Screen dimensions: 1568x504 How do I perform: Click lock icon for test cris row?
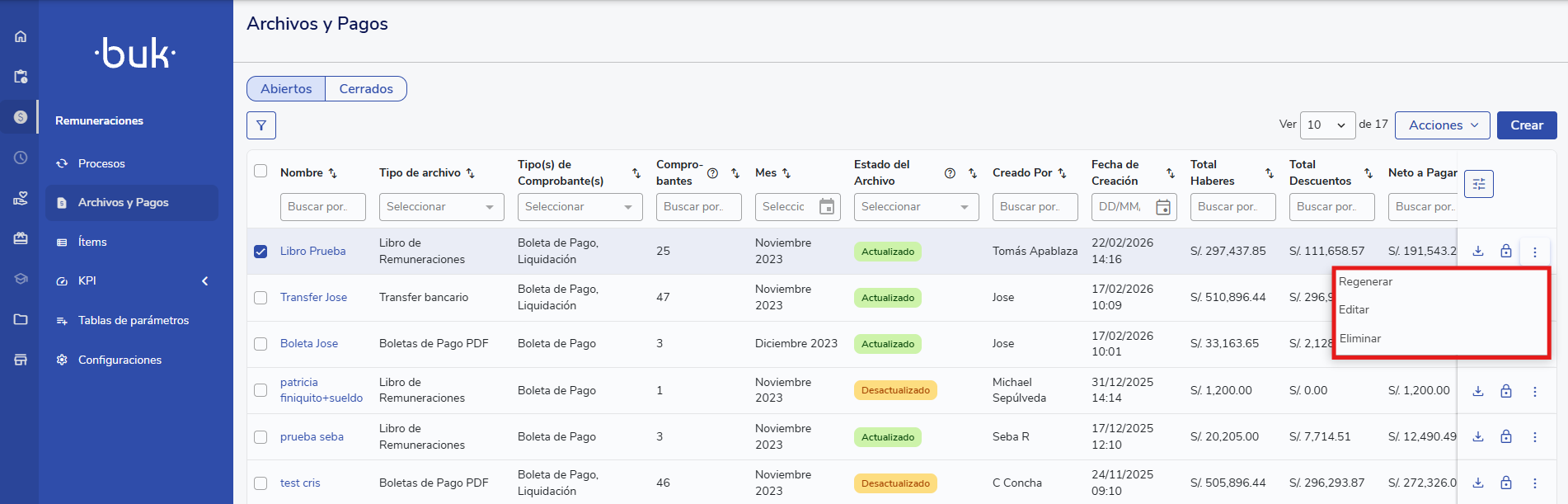tap(1506, 483)
